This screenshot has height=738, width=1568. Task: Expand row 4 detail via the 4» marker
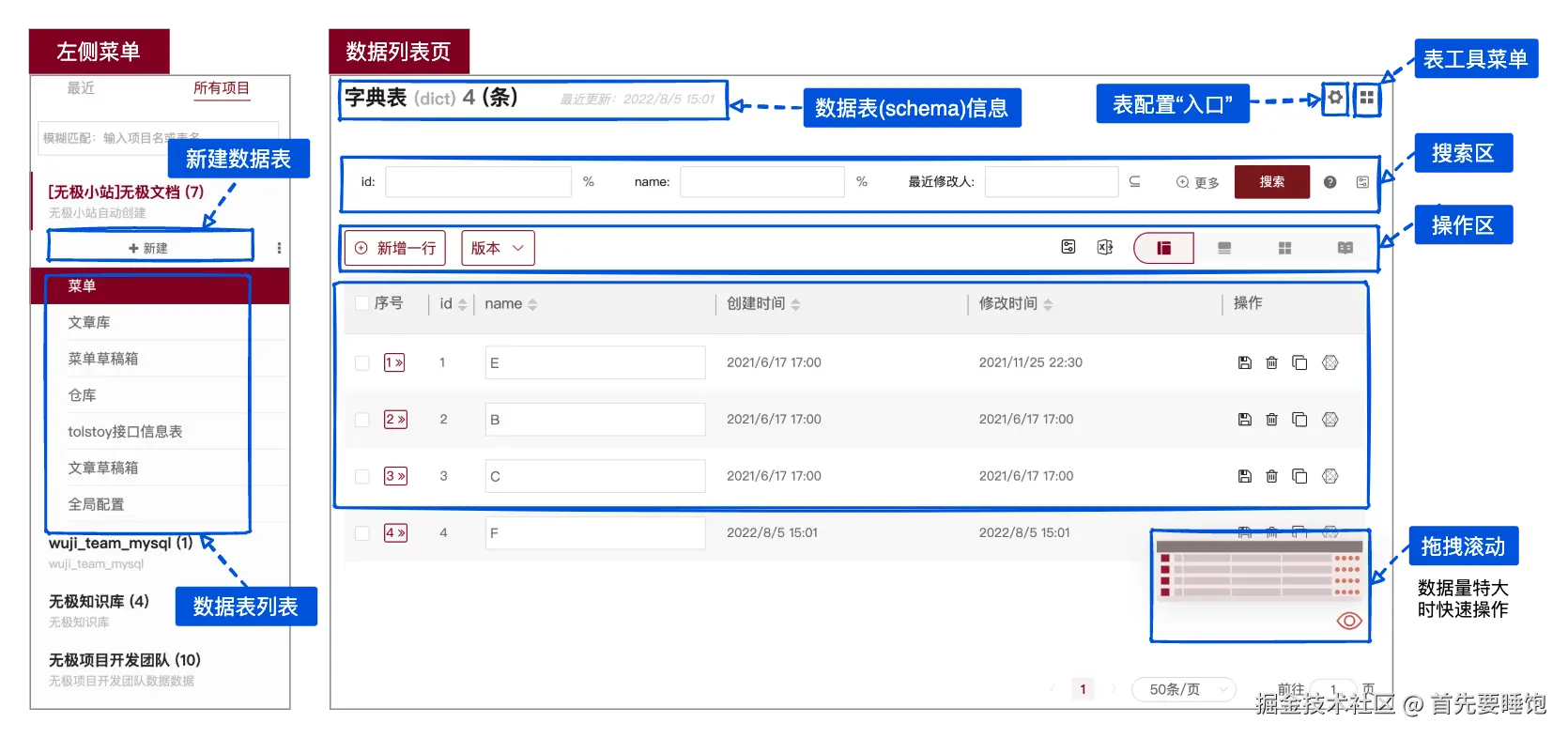point(395,533)
